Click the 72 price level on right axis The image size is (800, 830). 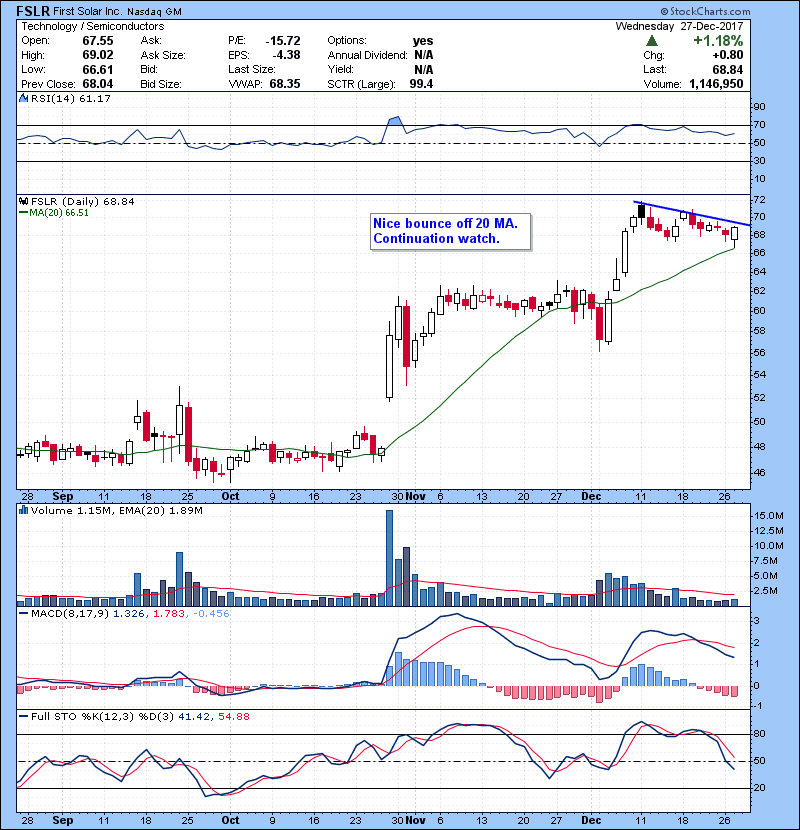pyautogui.click(x=759, y=200)
